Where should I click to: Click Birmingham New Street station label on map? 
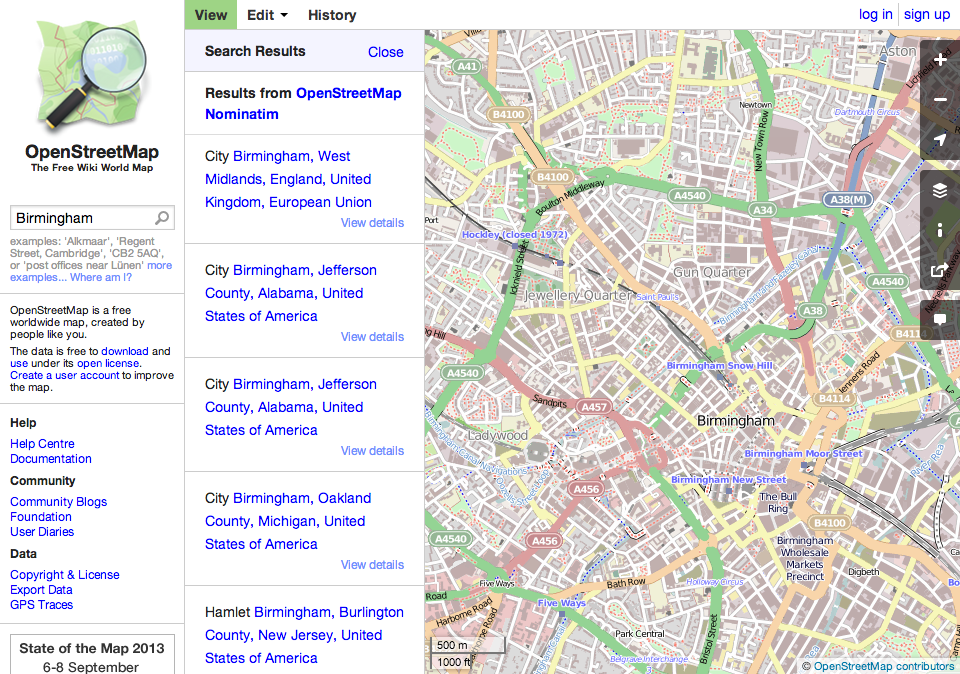729,479
